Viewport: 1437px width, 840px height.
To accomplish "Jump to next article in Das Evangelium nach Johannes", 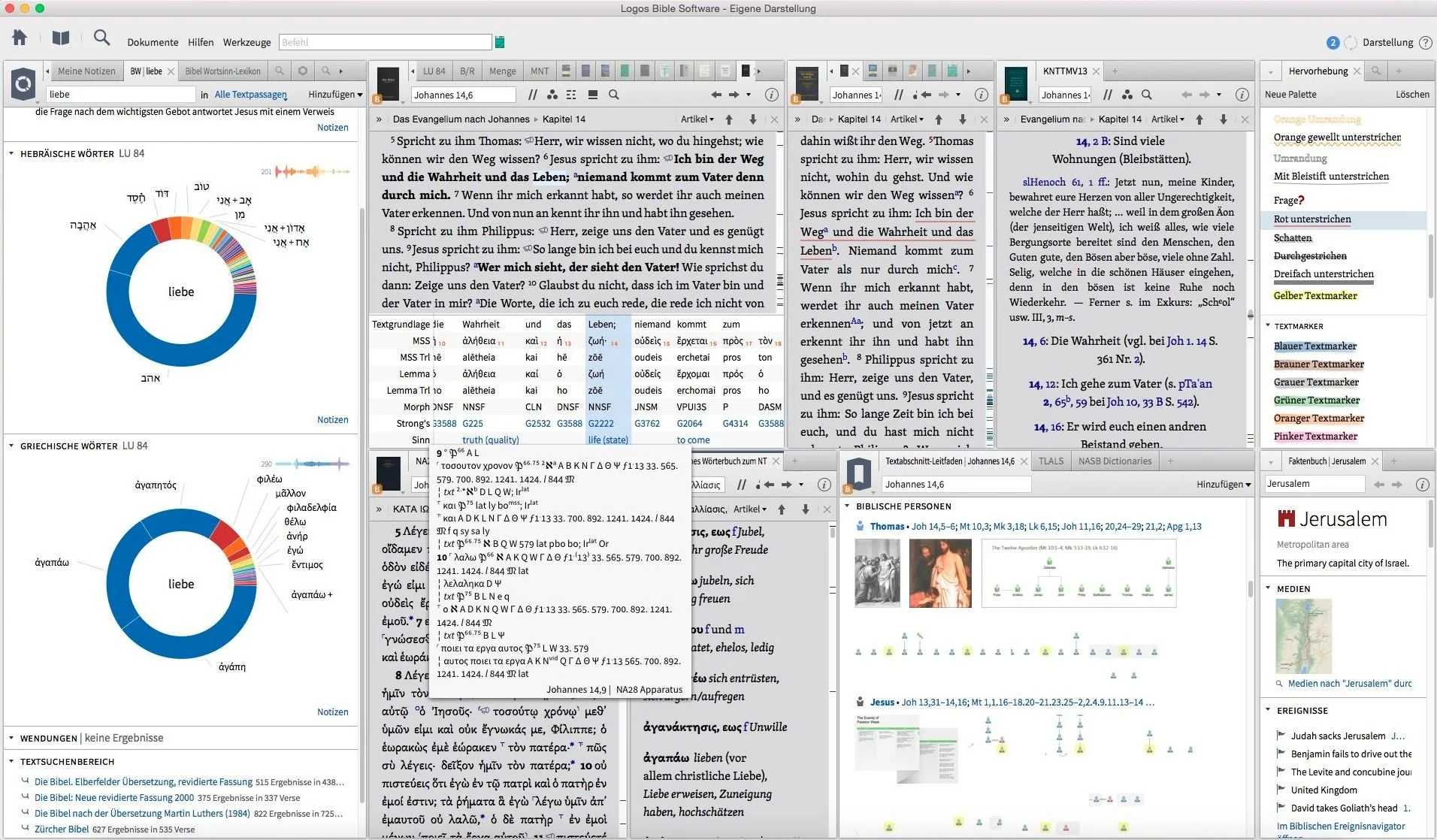I will pos(752,119).
